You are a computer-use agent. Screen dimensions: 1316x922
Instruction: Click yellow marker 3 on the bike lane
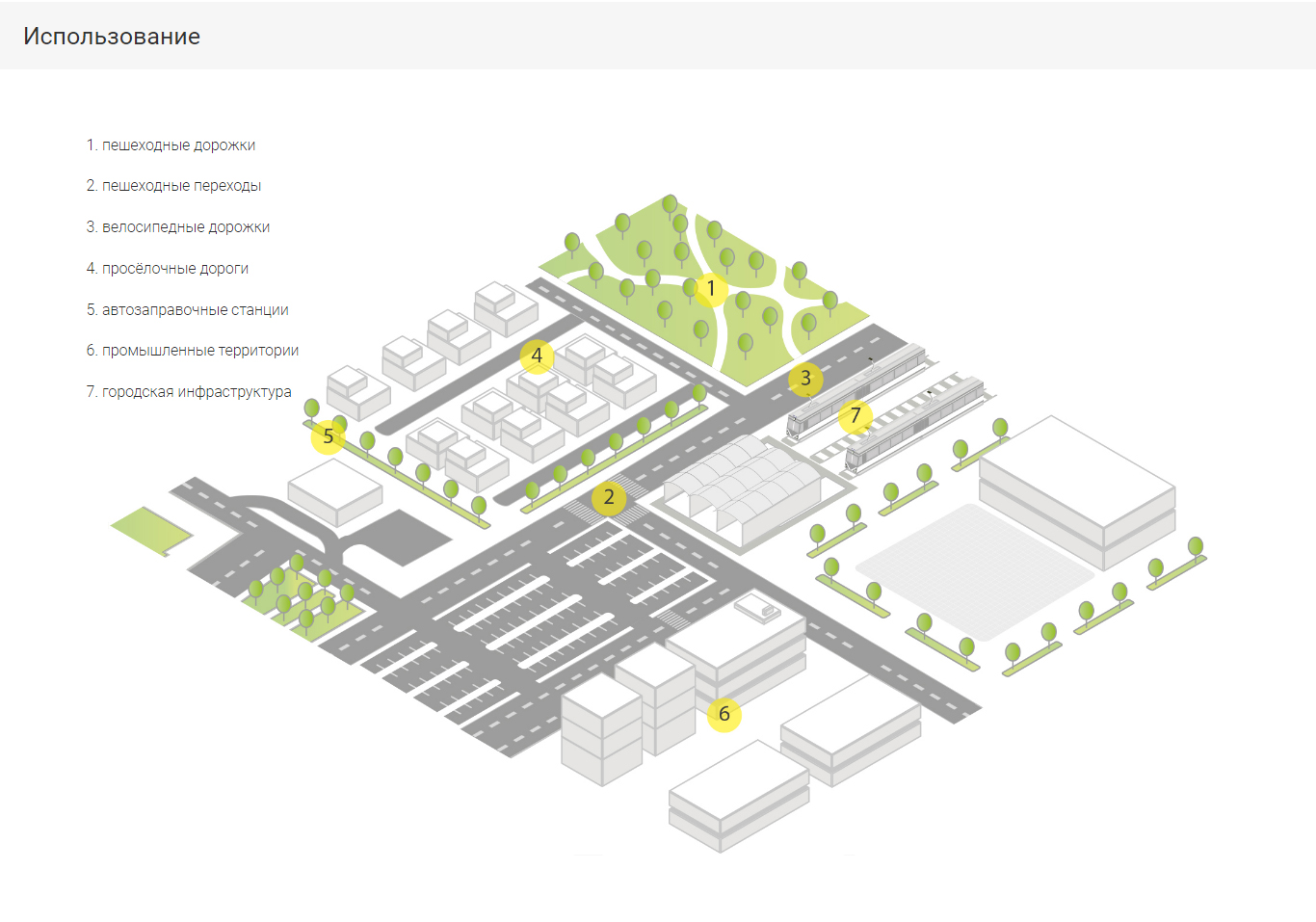click(x=806, y=379)
